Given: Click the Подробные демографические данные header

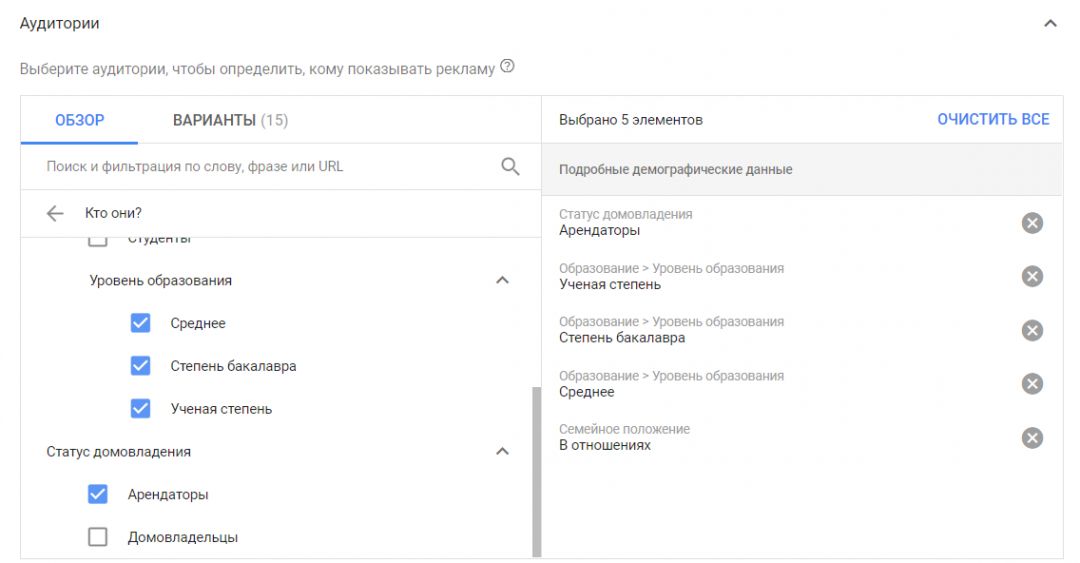Looking at the screenshot, I should click(802, 170).
